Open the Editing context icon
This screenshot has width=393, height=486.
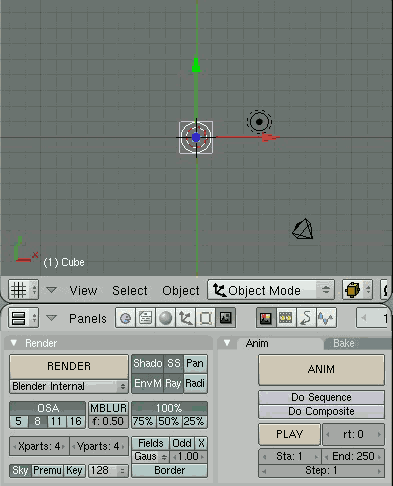tap(205, 318)
